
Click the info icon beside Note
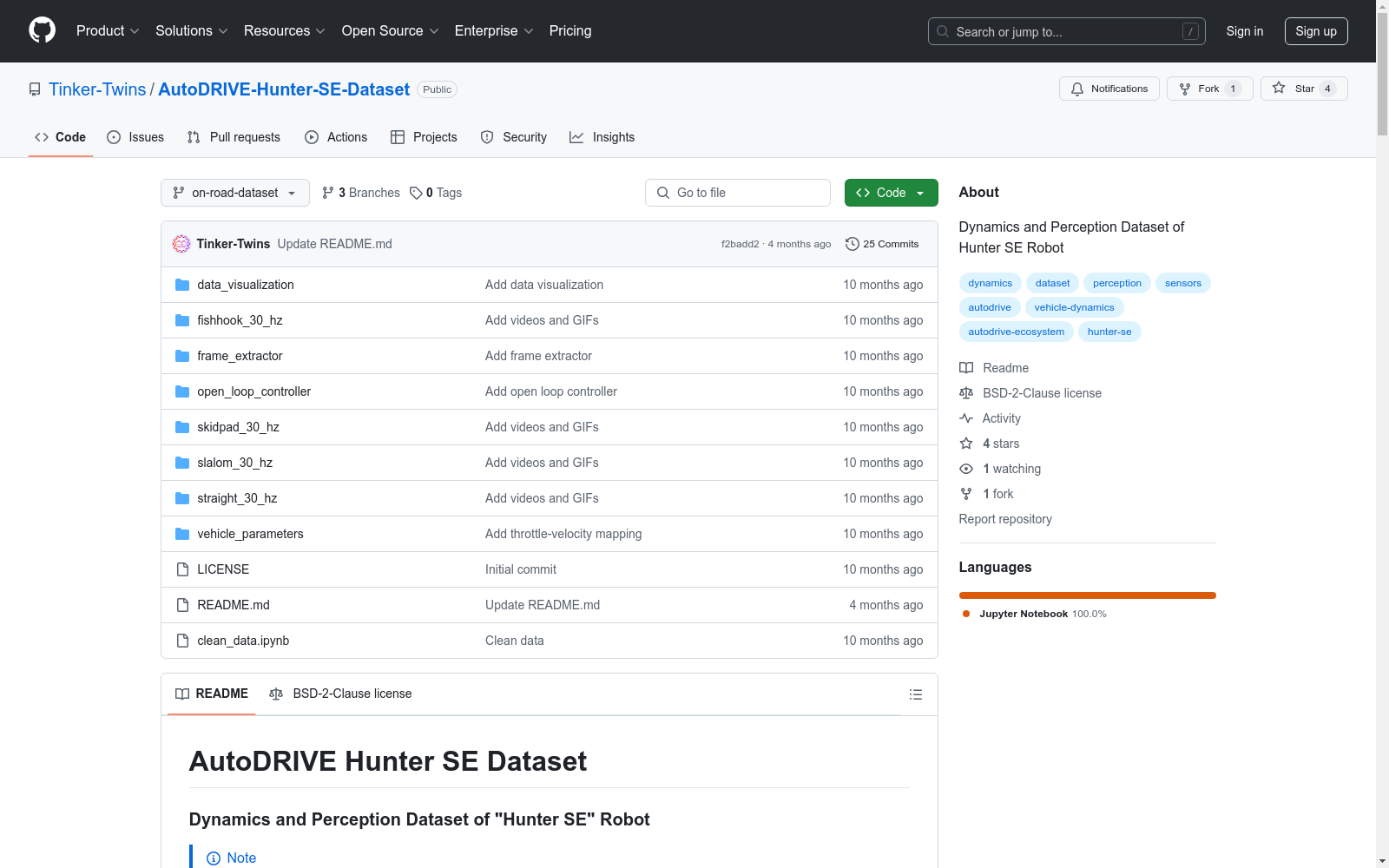[214, 858]
